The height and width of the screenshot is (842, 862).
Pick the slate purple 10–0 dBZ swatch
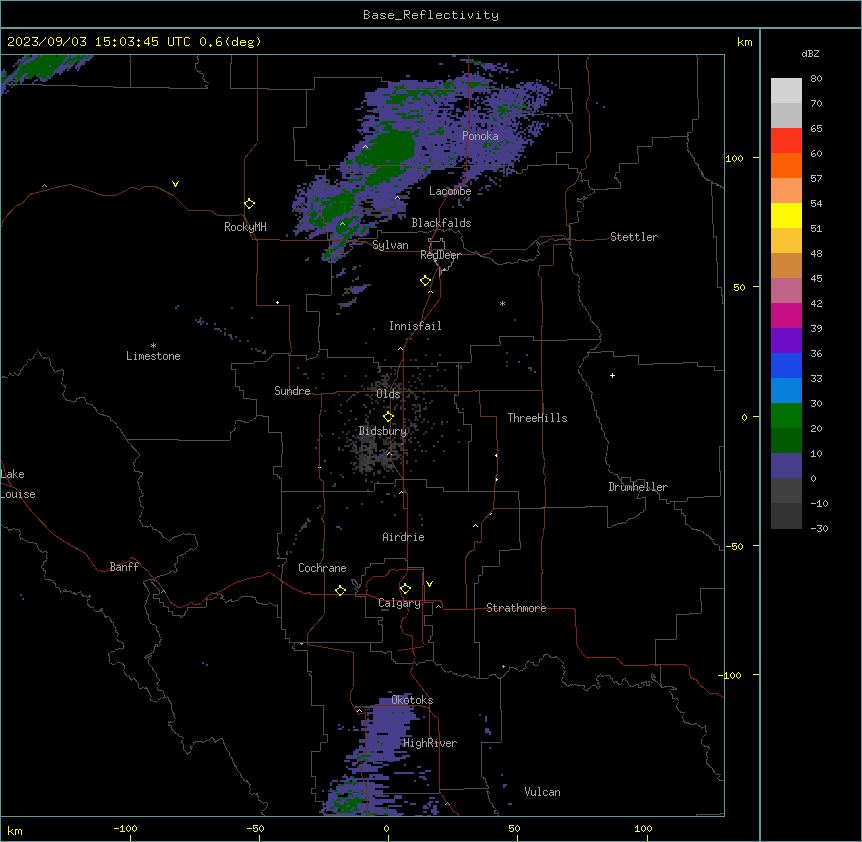pos(786,466)
